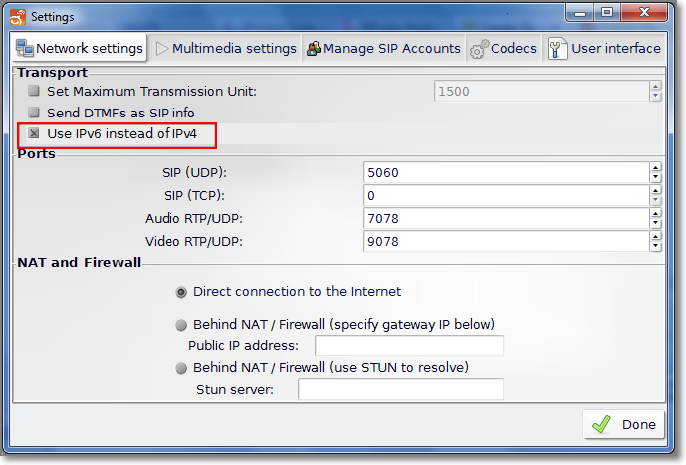Click the SIP (UDP) field showing 5060
The height and width of the screenshot is (465, 686).
coord(506,172)
